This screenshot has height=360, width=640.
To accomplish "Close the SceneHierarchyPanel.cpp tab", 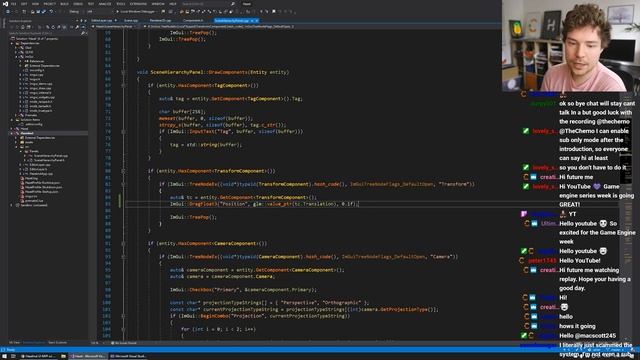I will coord(257,20).
